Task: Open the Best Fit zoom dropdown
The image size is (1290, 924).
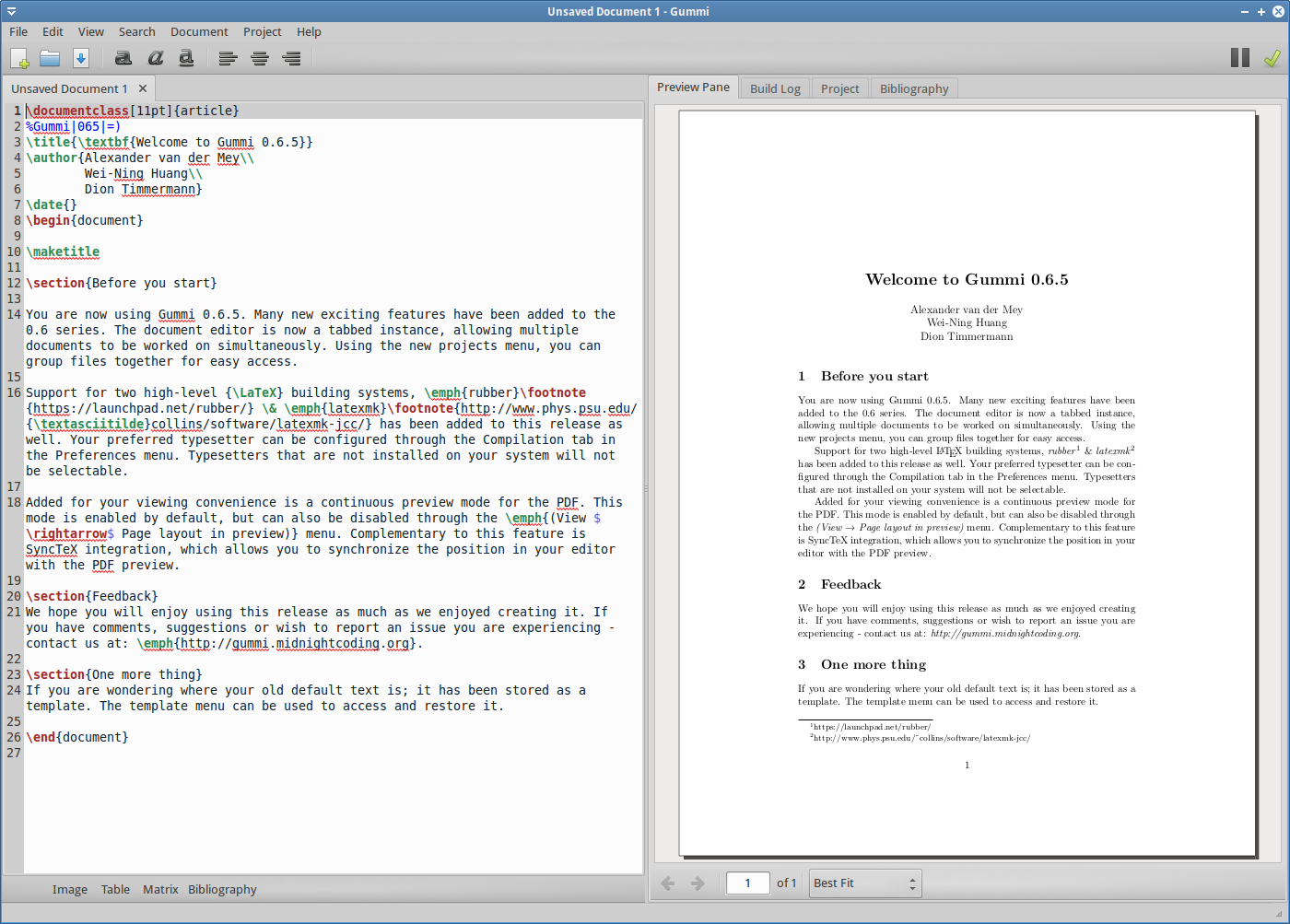Action: click(x=865, y=883)
